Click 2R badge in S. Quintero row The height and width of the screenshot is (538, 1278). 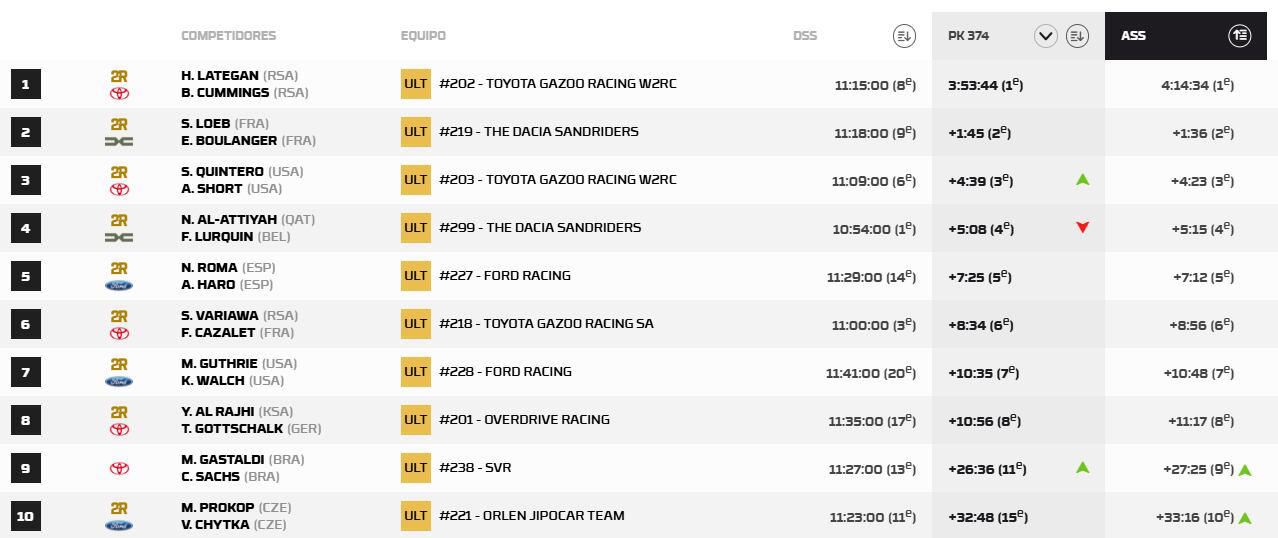pyautogui.click(x=119, y=172)
